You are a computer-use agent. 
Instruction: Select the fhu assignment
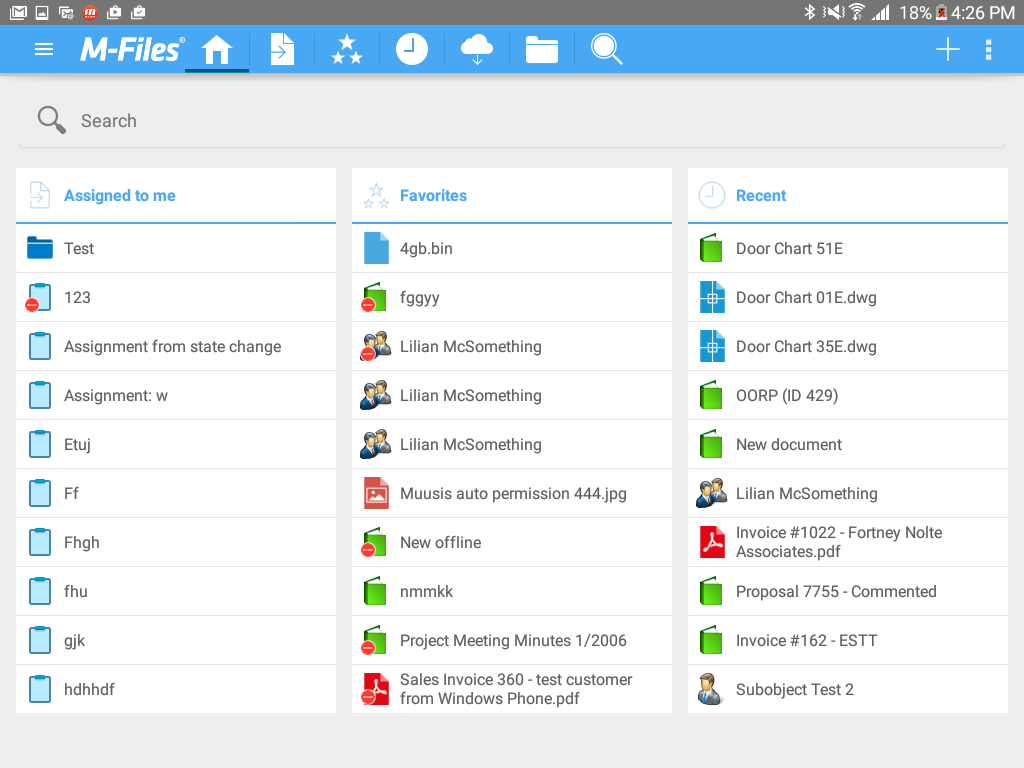pos(176,591)
